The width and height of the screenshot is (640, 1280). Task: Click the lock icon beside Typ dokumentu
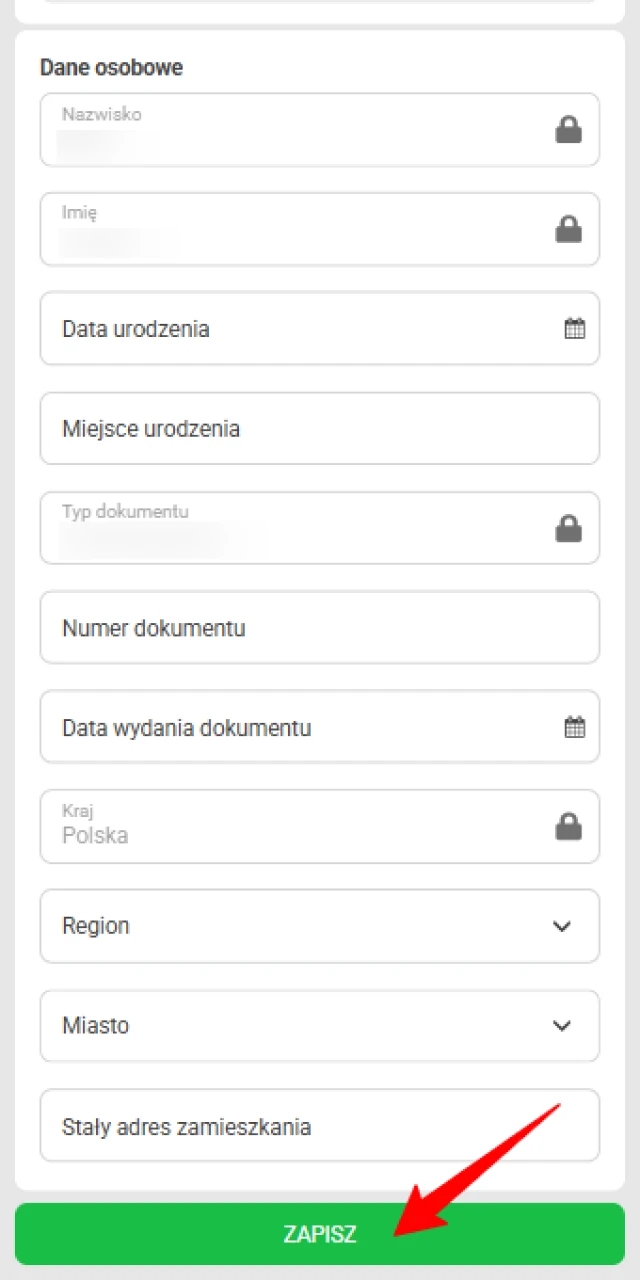568,528
